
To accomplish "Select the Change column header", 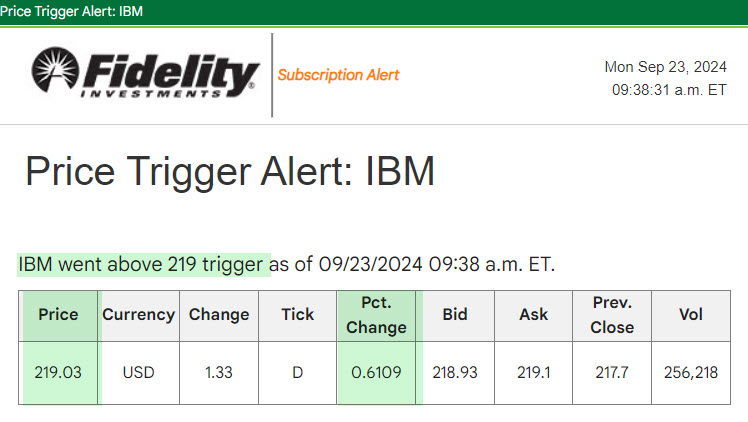I will (219, 314).
